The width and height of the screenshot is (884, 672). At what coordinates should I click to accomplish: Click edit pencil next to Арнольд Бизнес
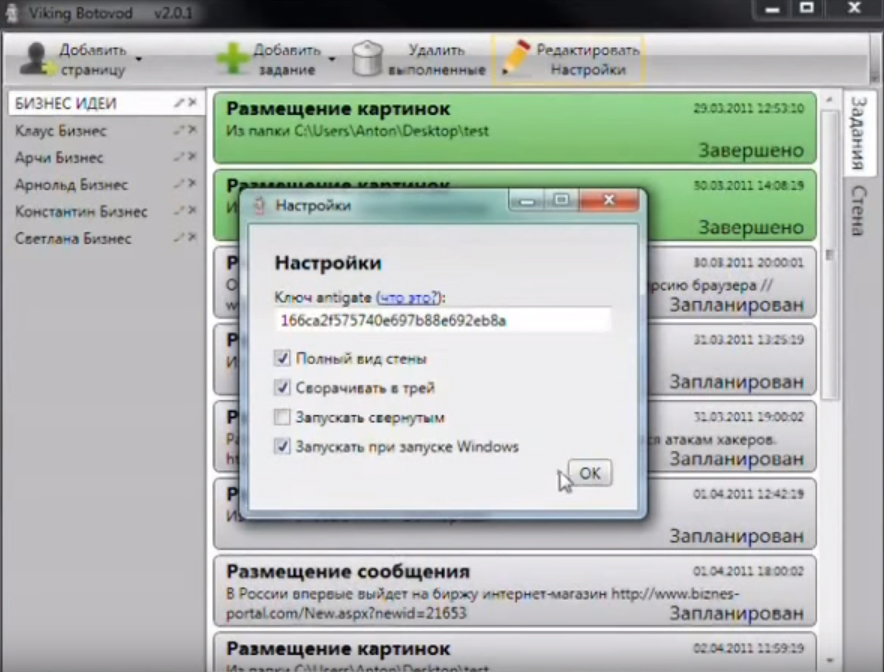179,184
